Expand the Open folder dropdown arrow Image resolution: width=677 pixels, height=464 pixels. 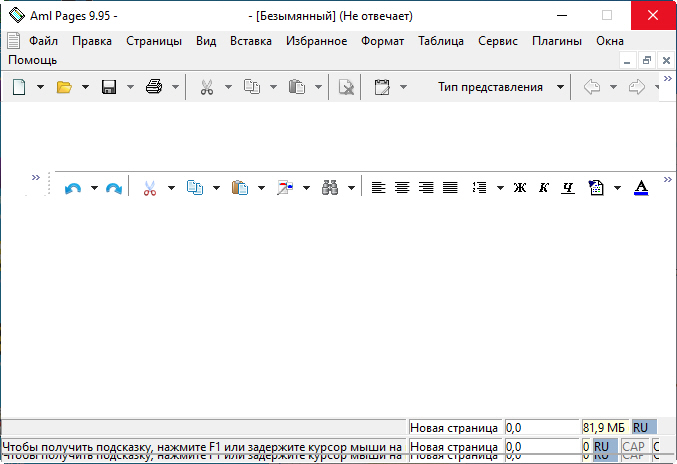[85, 87]
